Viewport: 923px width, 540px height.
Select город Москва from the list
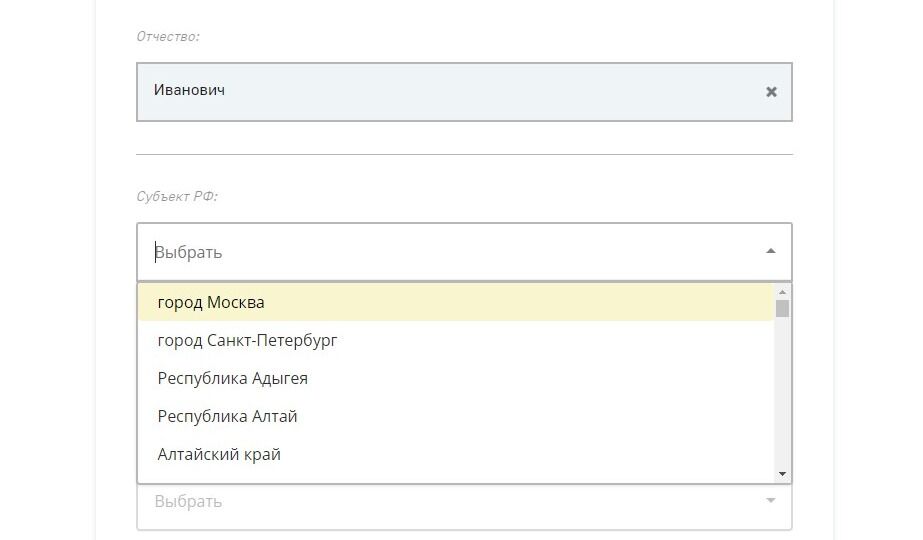(456, 302)
